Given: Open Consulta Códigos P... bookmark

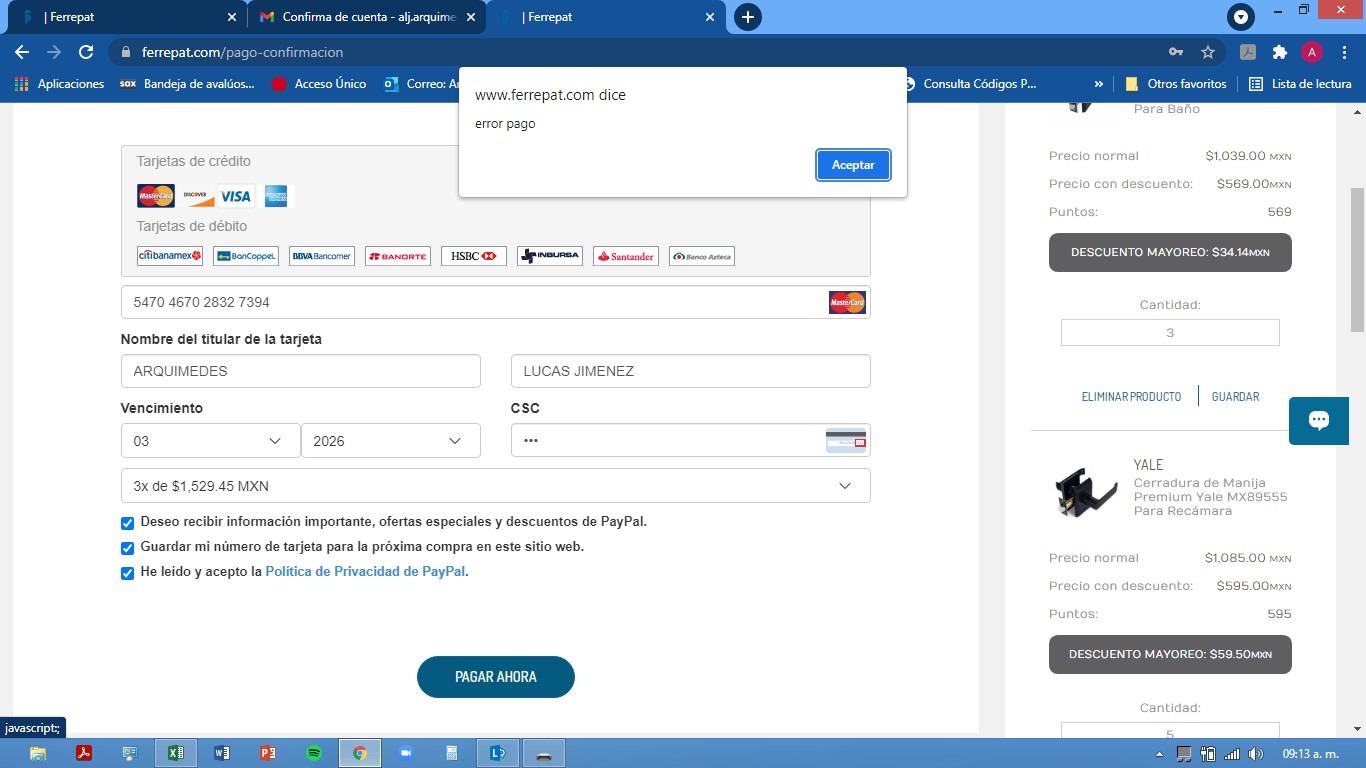Looking at the screenshot, I should (969, 84).
